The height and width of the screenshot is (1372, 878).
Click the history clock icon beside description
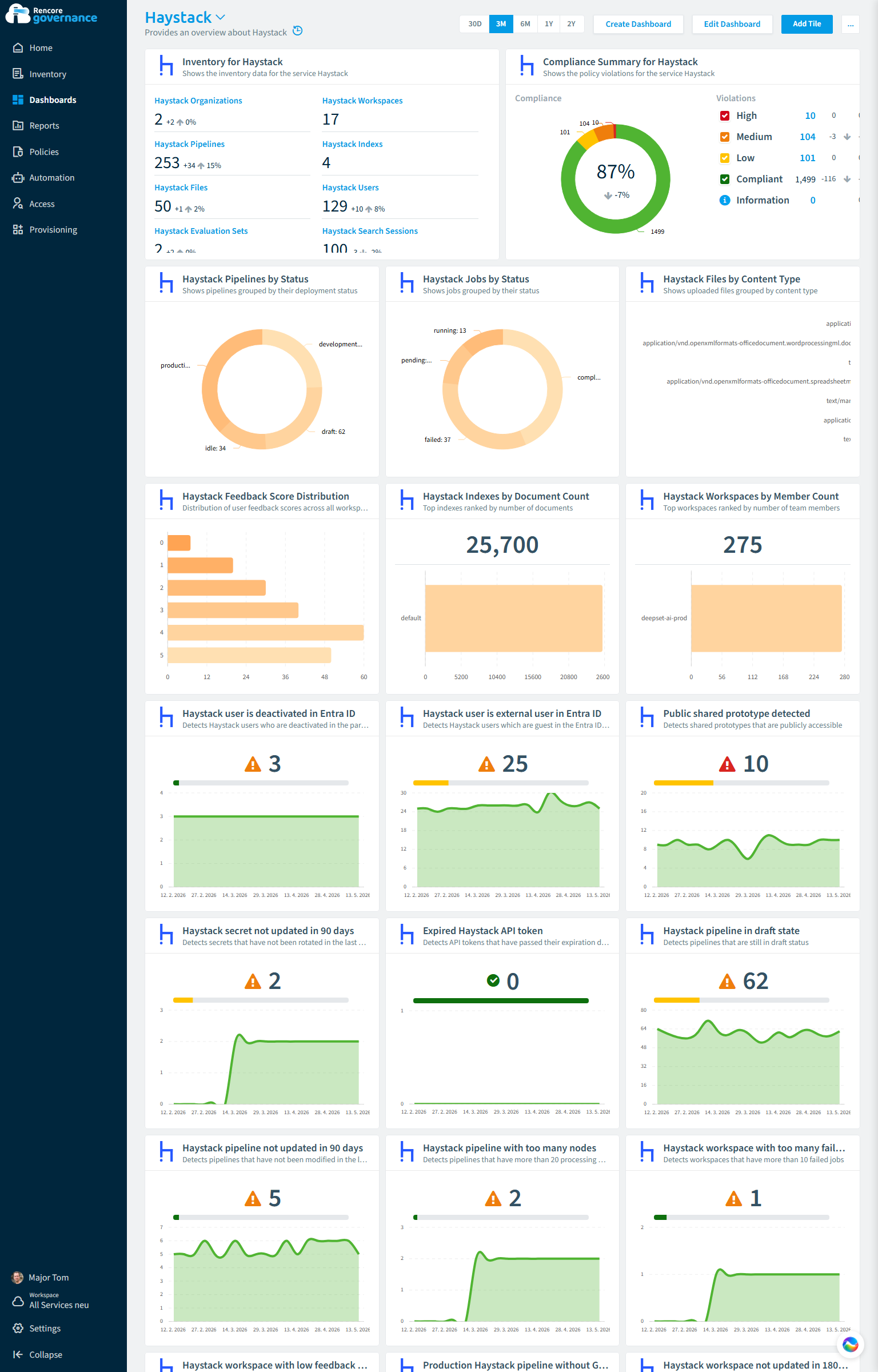click(x=298, y=31)
